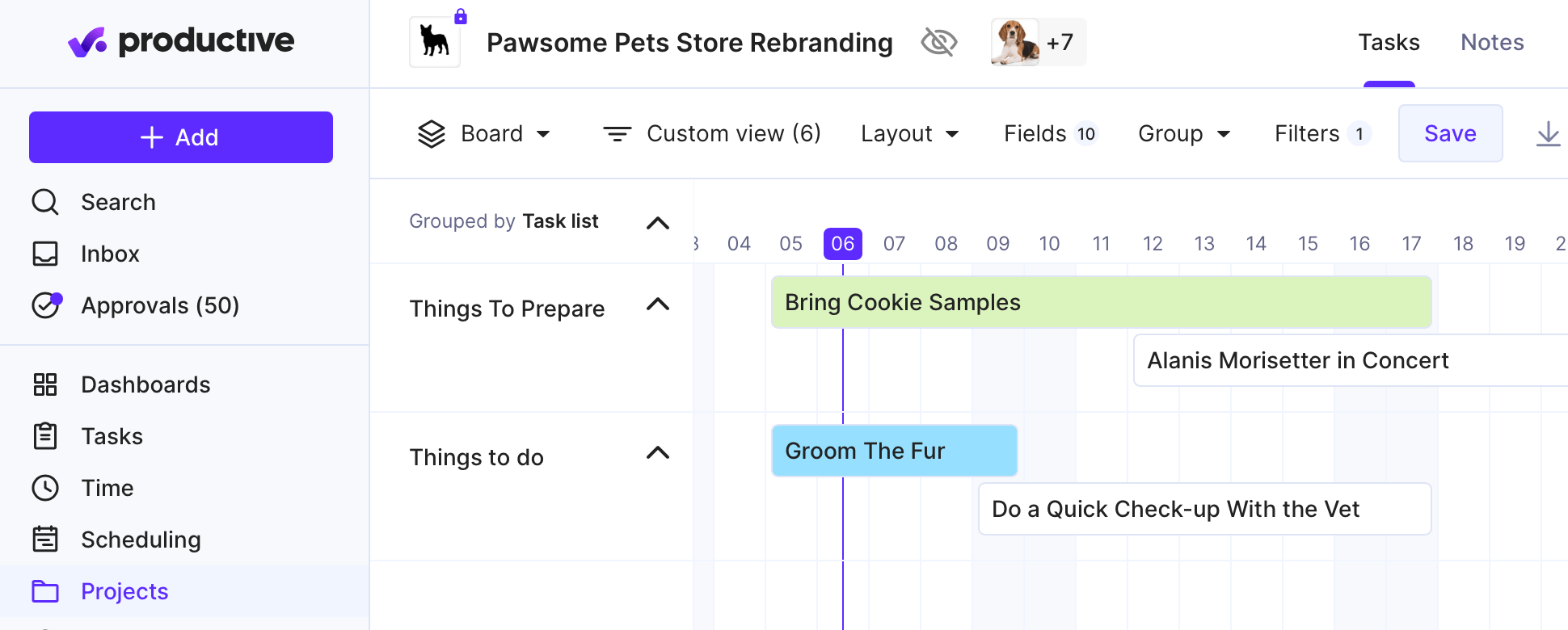
Task: Collapse the Things to do group
Action: [657, 454]
